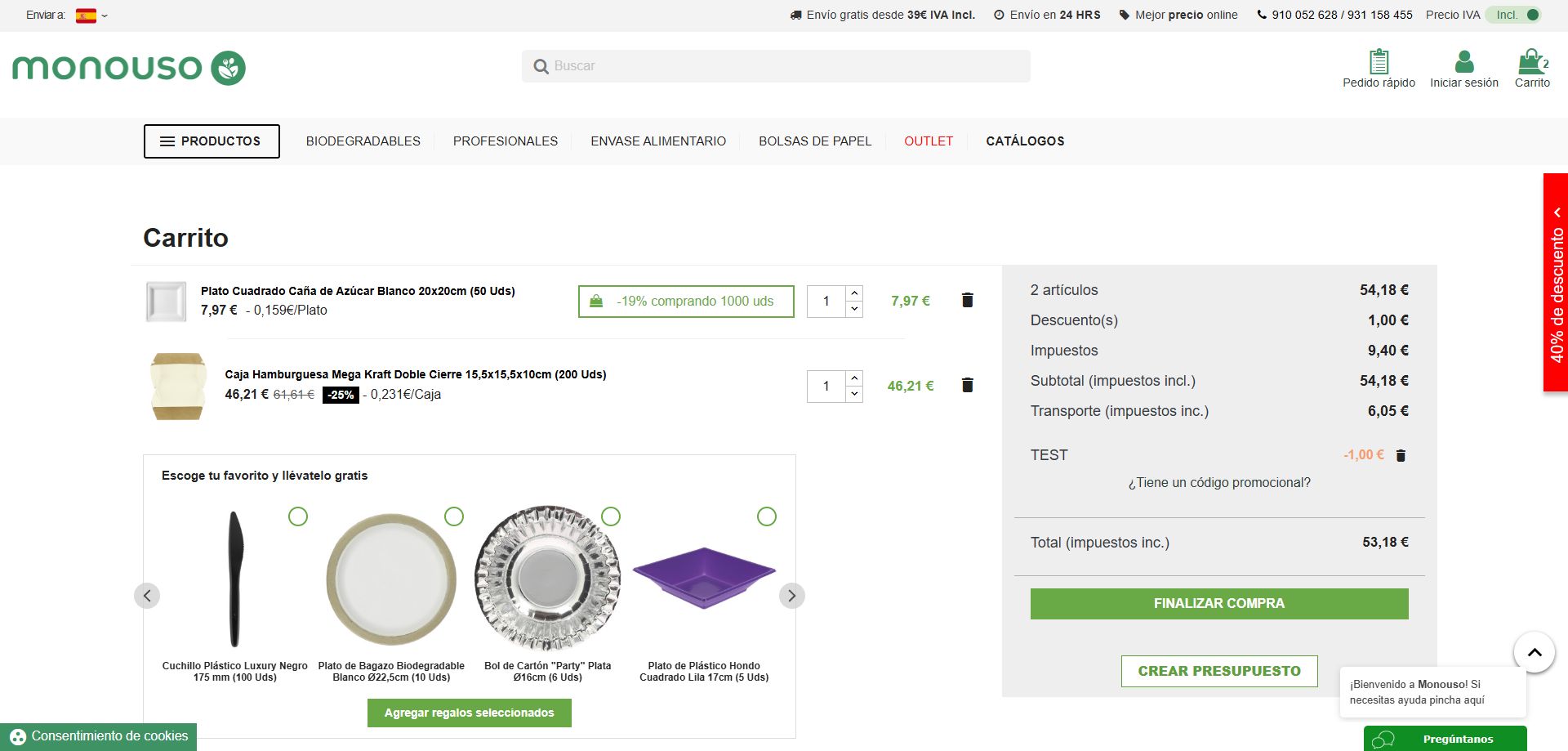Choose the Plato de Plástico Hondo Lila gift
The image size is (1568, 751).
tap(767, 516)
